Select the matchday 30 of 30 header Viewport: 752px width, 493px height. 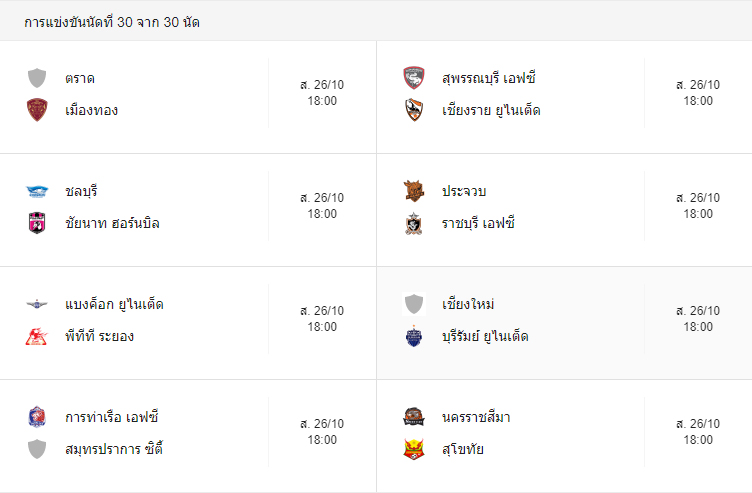112,22
